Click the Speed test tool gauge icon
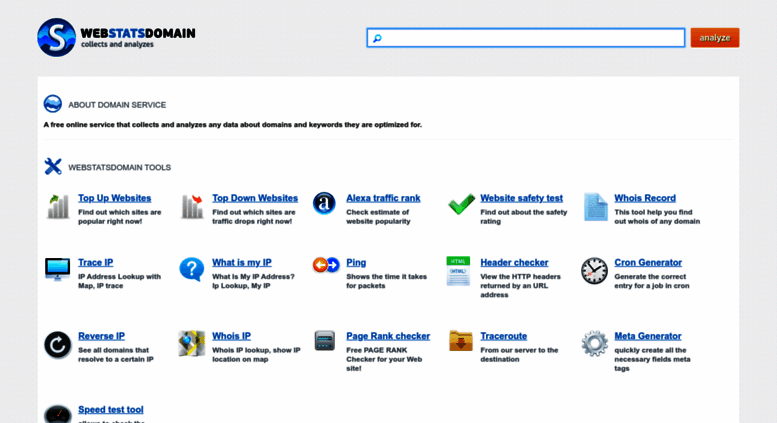This screenshot has height=423, width=777. coord(57,415)
